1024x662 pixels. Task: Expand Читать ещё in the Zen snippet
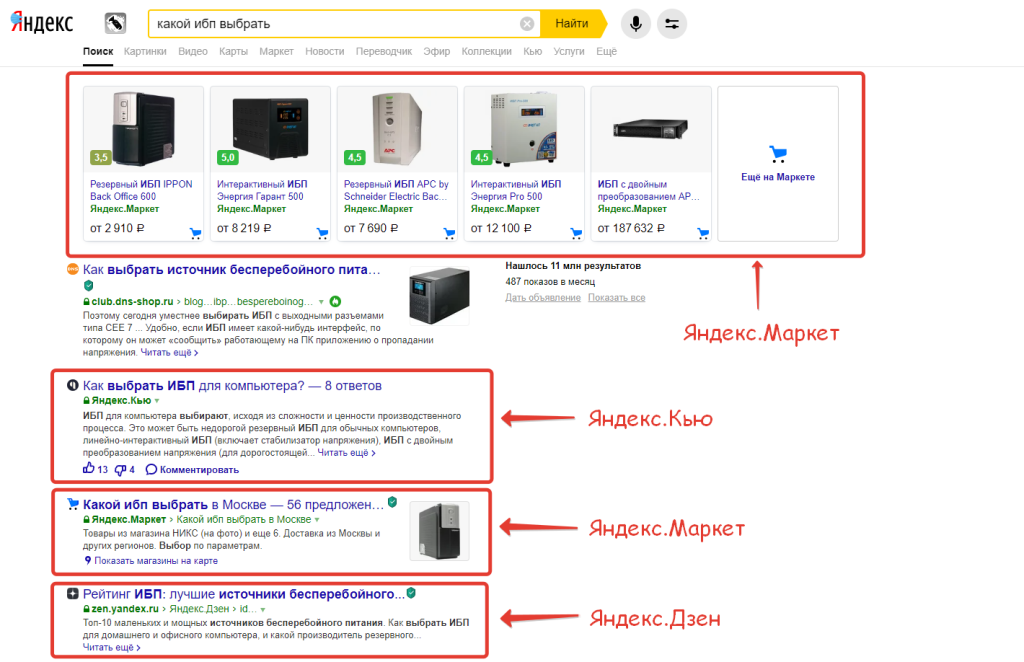(112, 647)
